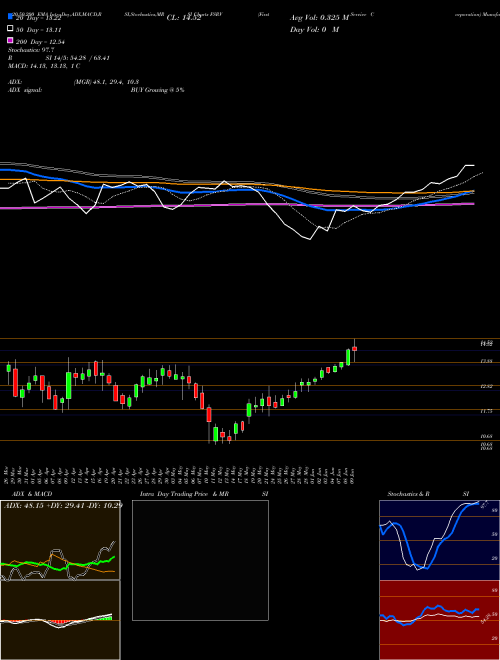
Task: Select the 'Stochastics: 97.7' value
Action: click(x=31, y=50)
